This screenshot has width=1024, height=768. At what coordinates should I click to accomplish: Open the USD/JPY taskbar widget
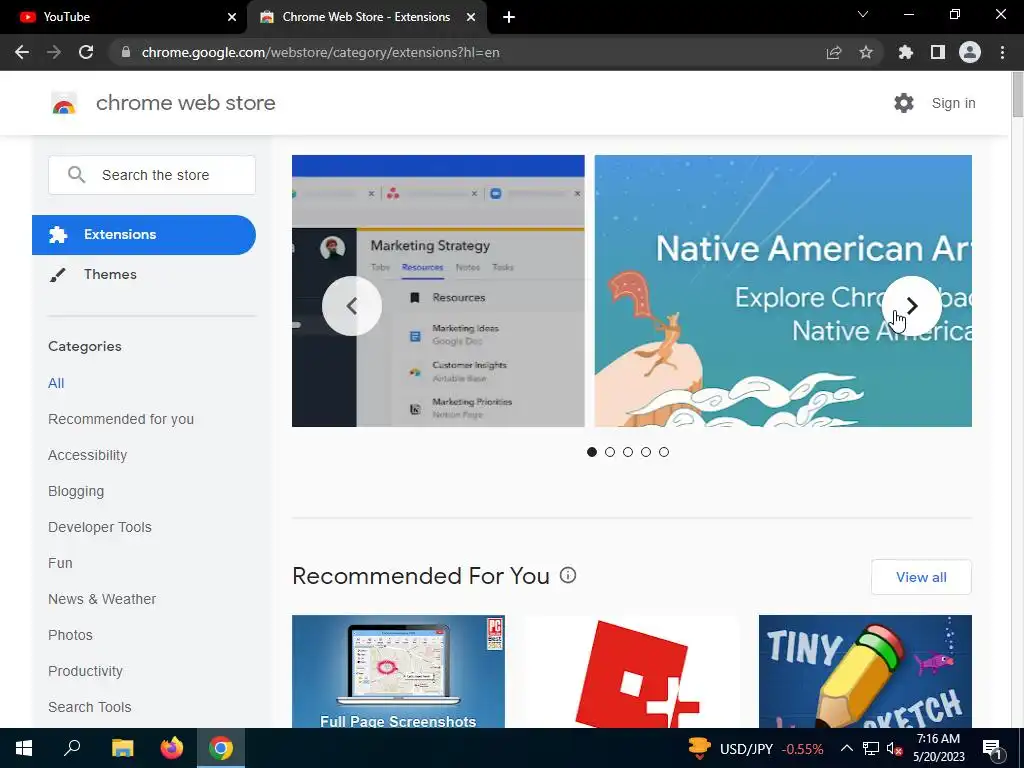(x=756, y=748)
